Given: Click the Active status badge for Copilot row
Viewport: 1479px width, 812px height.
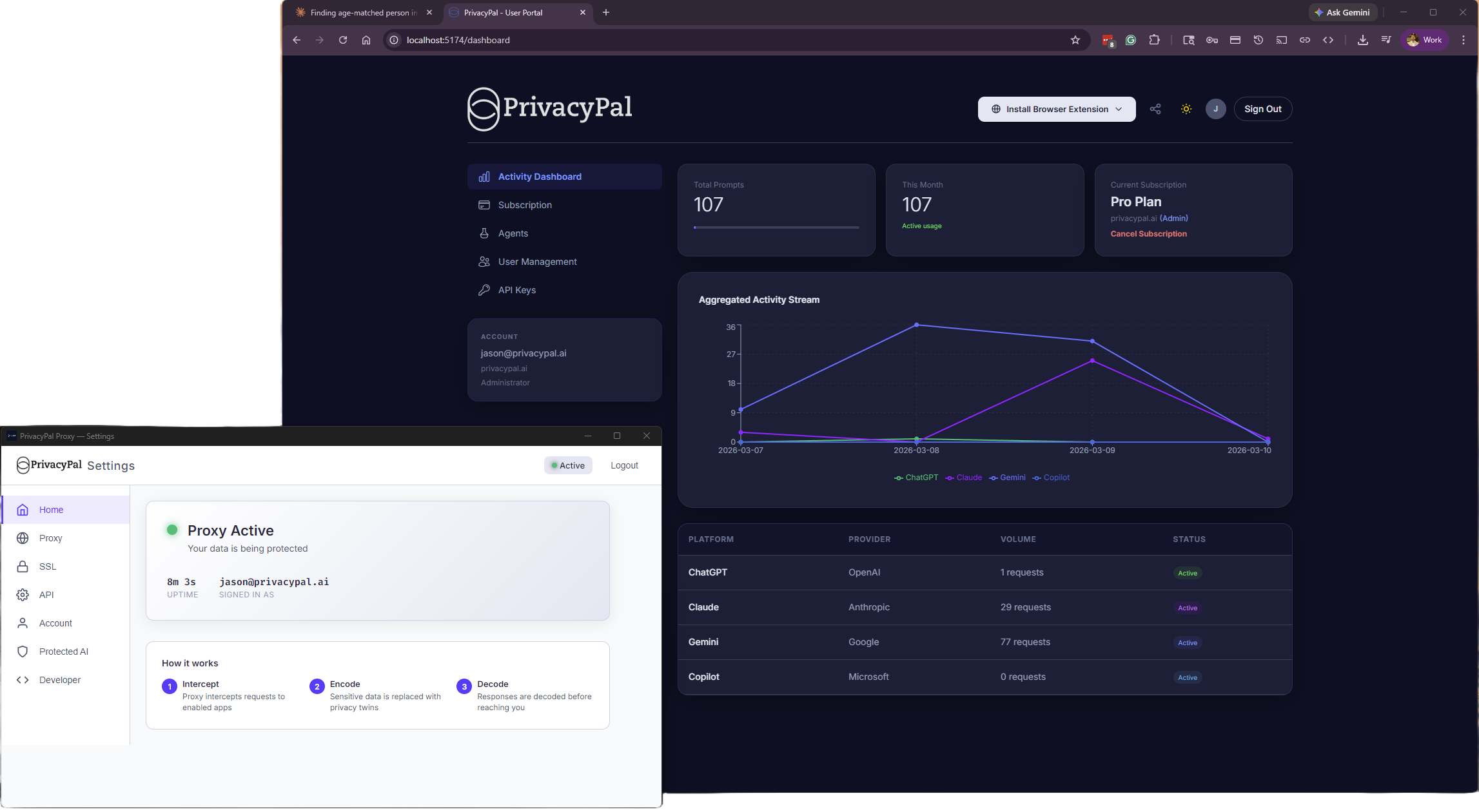Looking at the screenshot, I should pos(1188,677).
